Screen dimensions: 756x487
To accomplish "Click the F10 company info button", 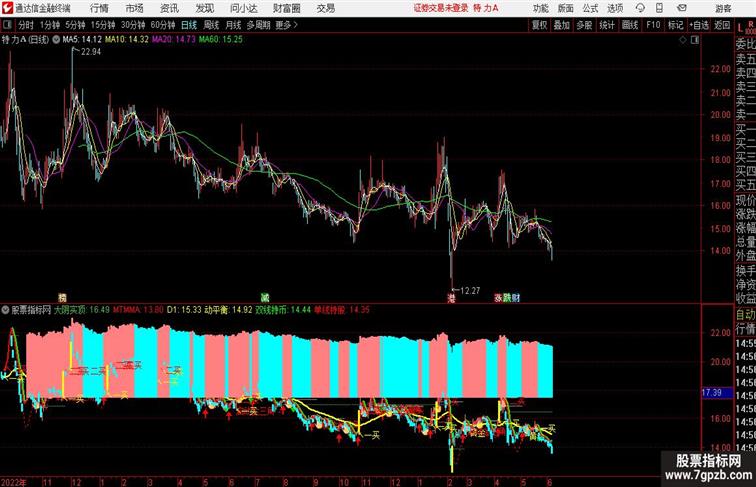I will coord(653,25).
